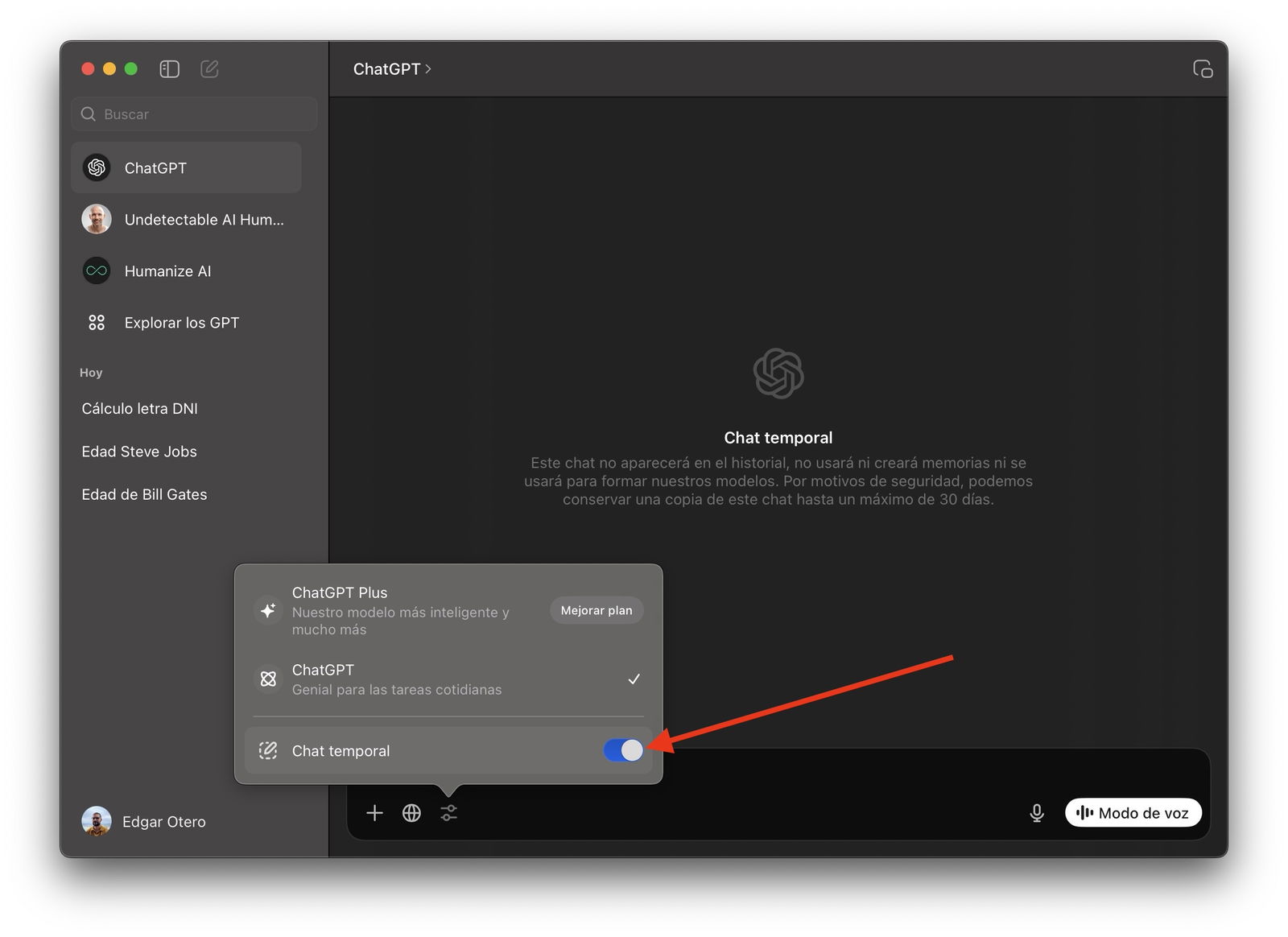The width and height of the screenshot is (1288, 937).
Task: Open the Edad Steve Jobs conversation
Action: pos(139,452)
